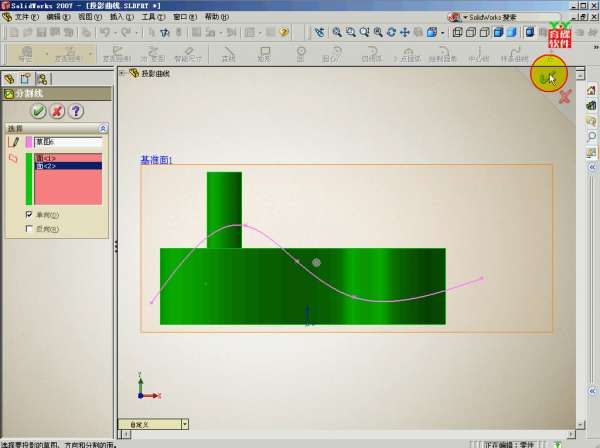Click the 草图 sketch selection field

pyautogui.click(x=68, y=142)
